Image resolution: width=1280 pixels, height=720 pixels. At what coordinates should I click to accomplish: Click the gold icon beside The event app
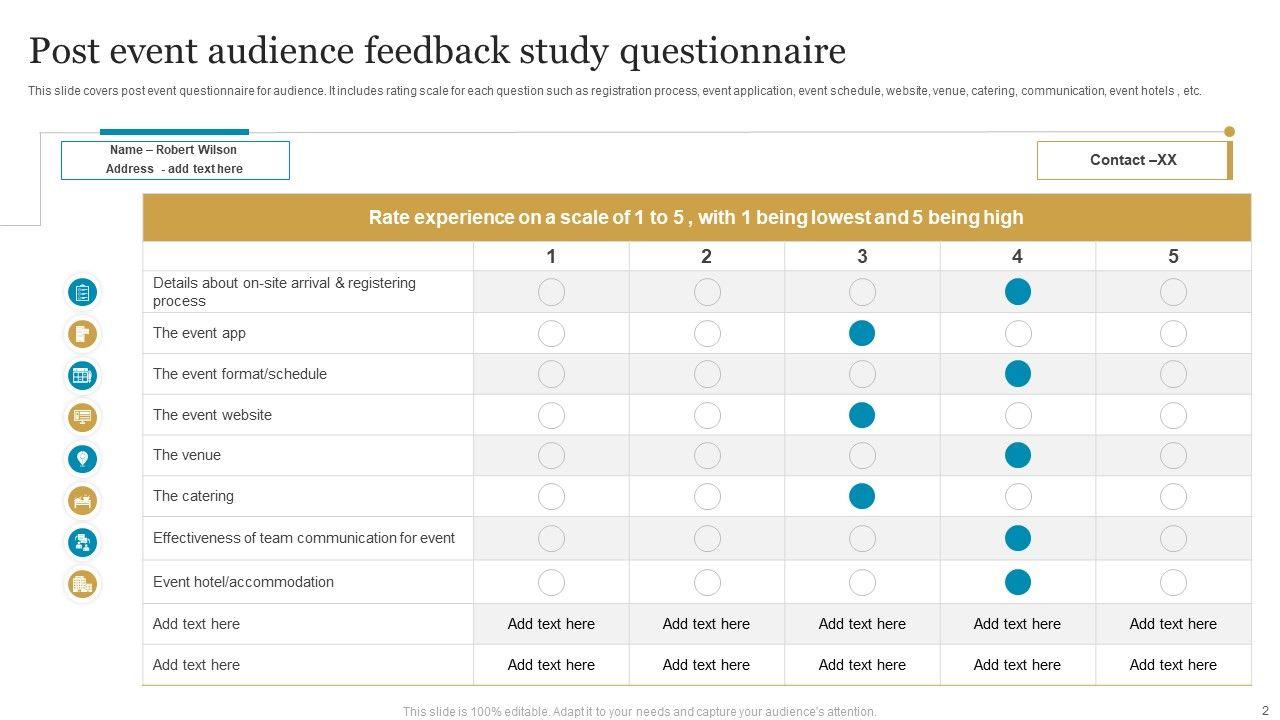[x=82, y=333]
